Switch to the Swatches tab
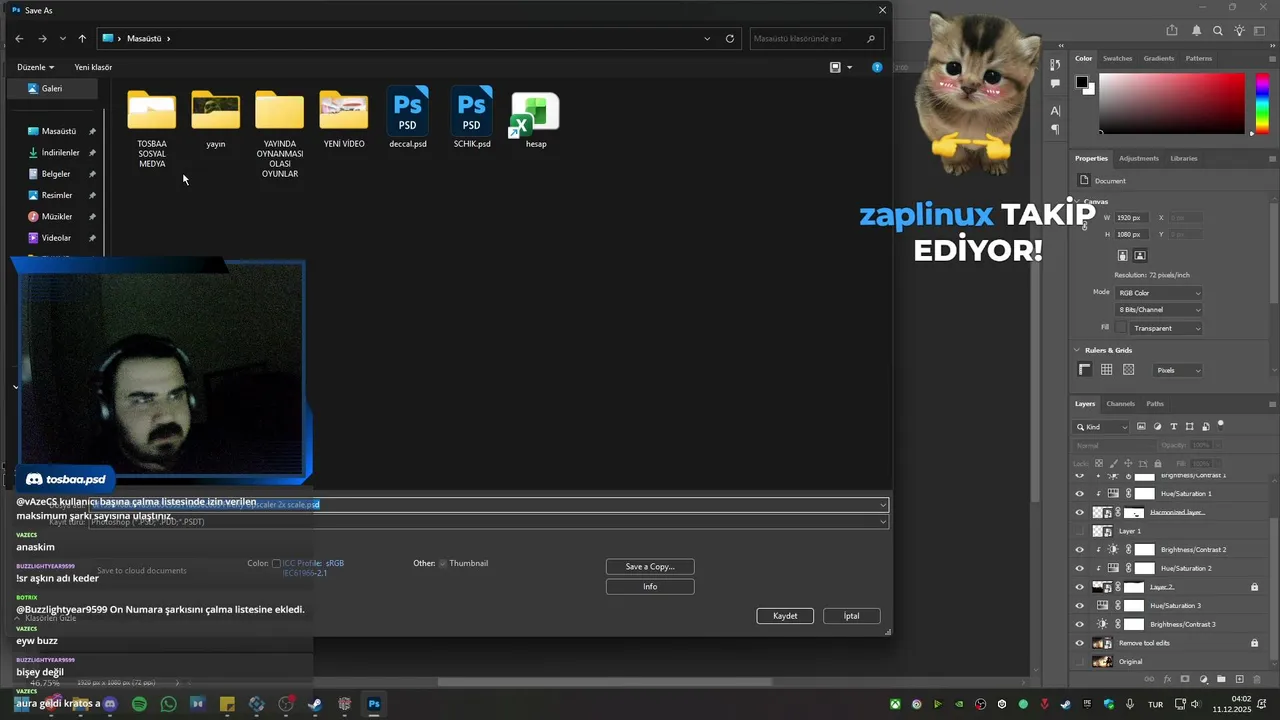Viewport: 1280px width, 720px height. 1117,58
